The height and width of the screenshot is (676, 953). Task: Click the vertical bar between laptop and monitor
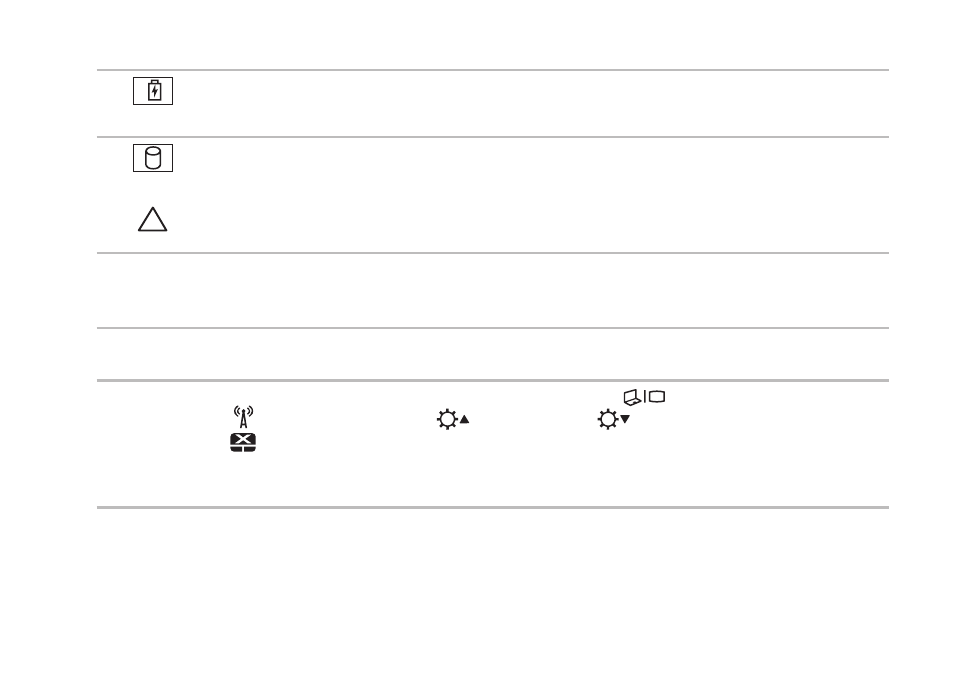(x=645, y=397)
